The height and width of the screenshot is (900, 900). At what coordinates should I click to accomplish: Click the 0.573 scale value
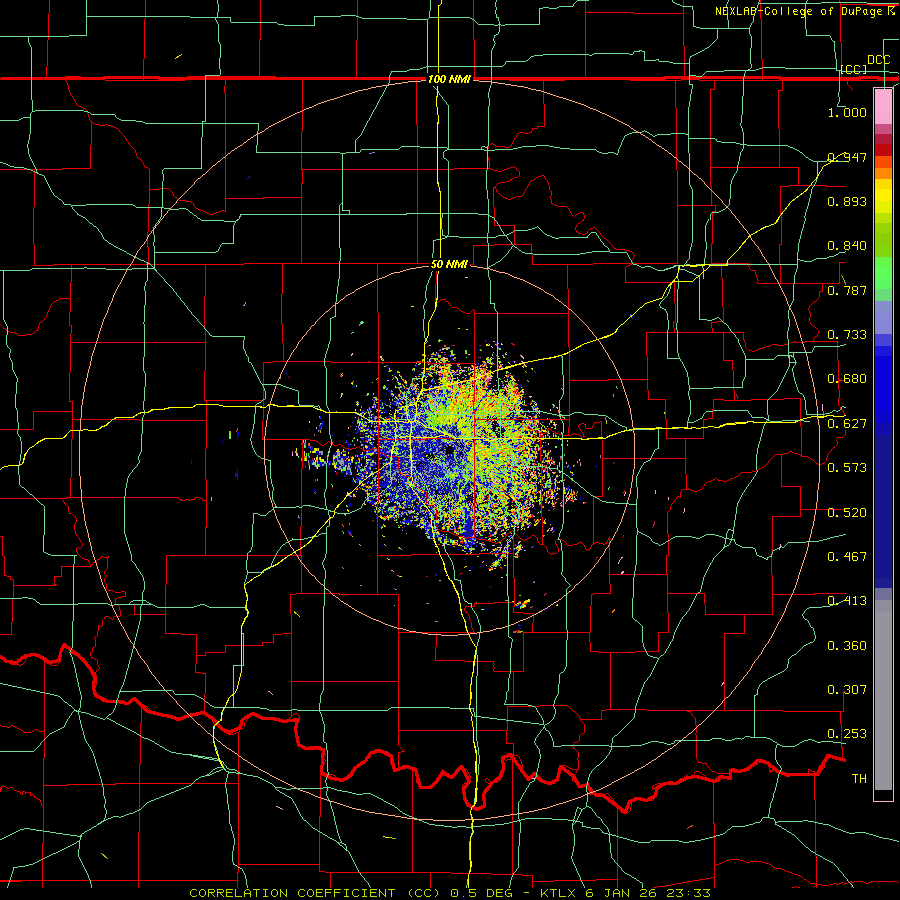847,468
